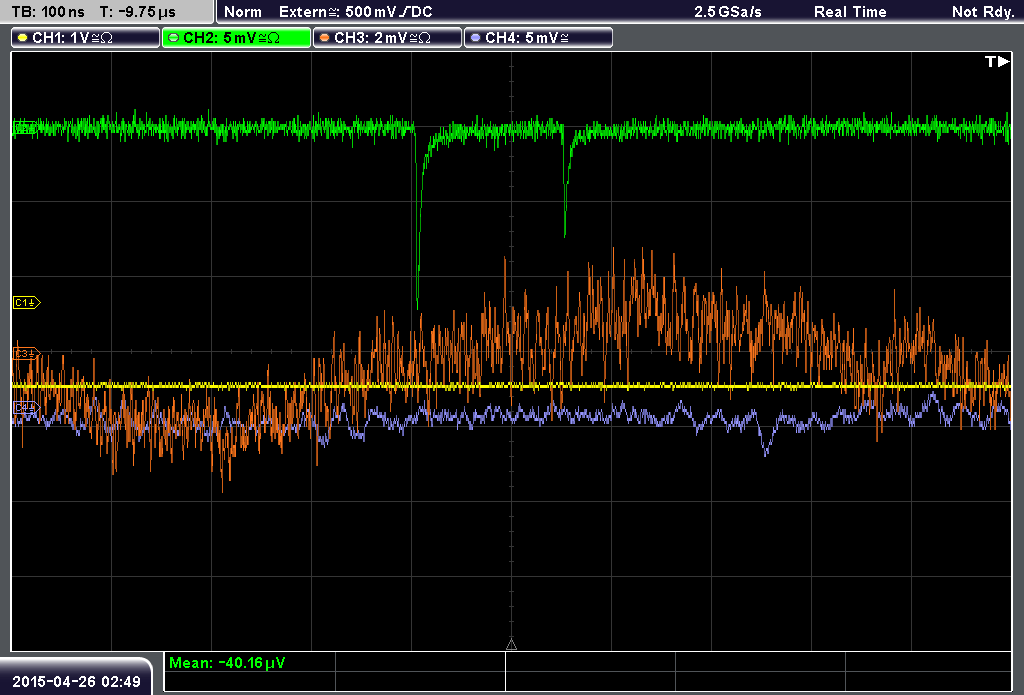Click the trigger time triangle marker at bottom
Screen dimensions: 1024x695
tap(511, 645)
